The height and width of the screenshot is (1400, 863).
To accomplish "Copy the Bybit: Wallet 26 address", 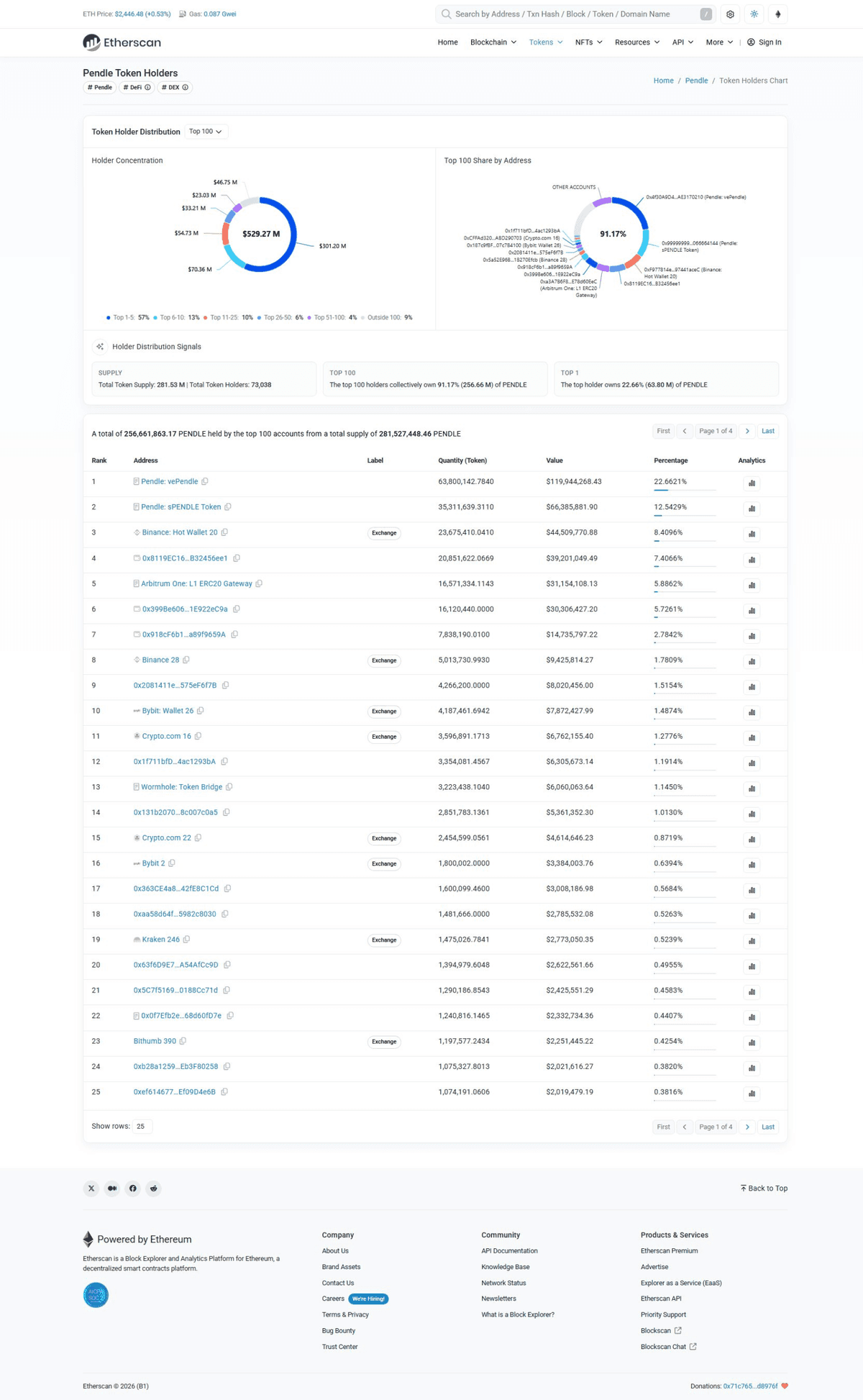I will [201, 711].
